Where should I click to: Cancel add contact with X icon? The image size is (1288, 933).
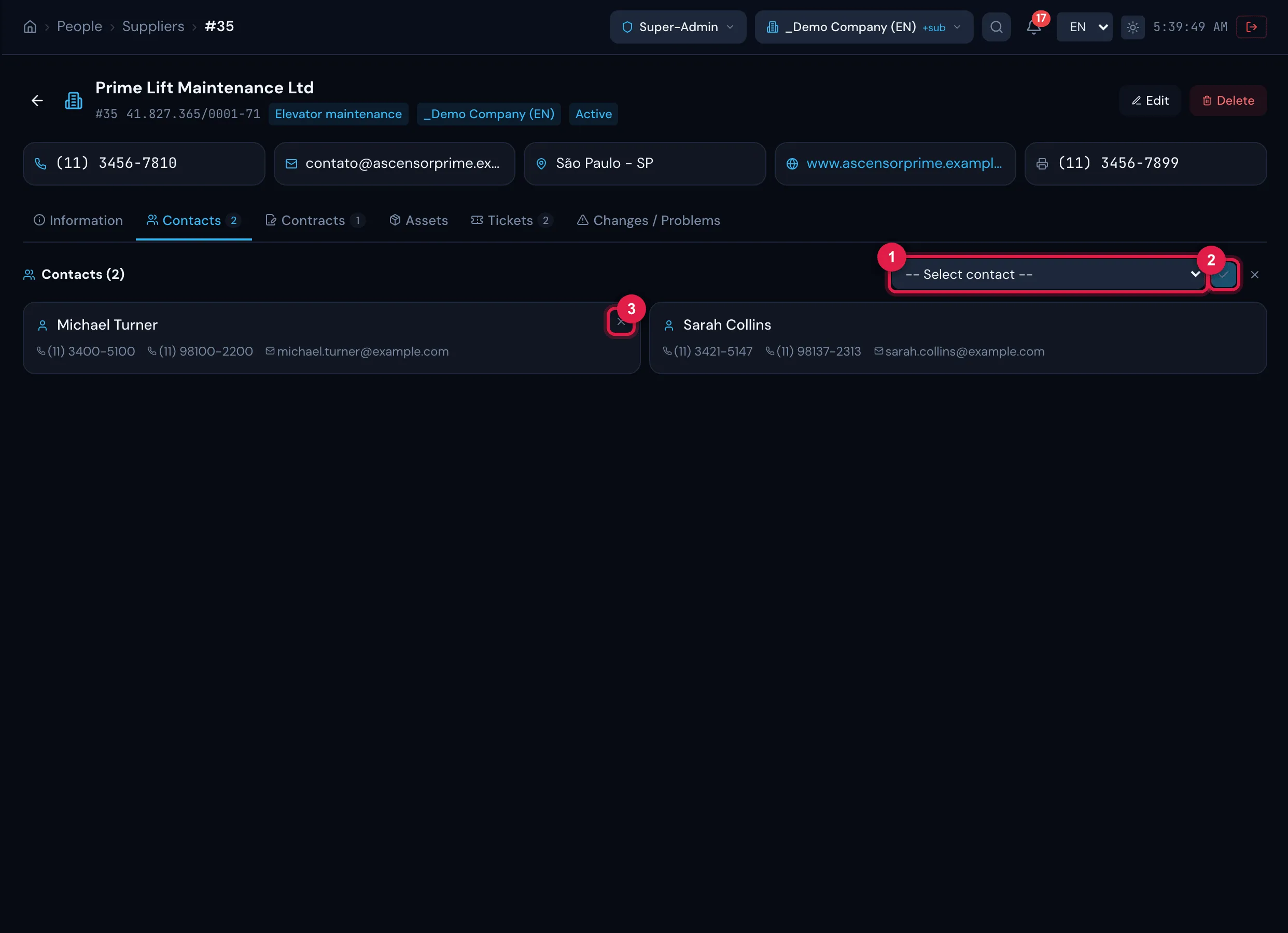click(x=1254, y=275)
